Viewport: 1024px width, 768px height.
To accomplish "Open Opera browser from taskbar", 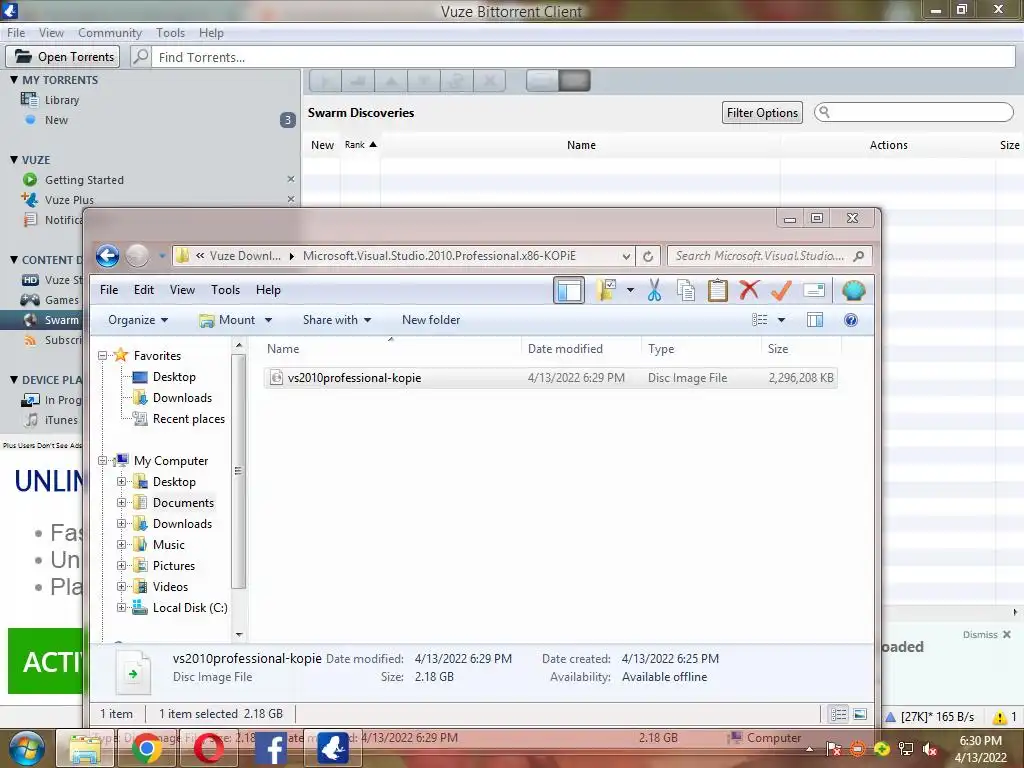I will coord(209,748).
